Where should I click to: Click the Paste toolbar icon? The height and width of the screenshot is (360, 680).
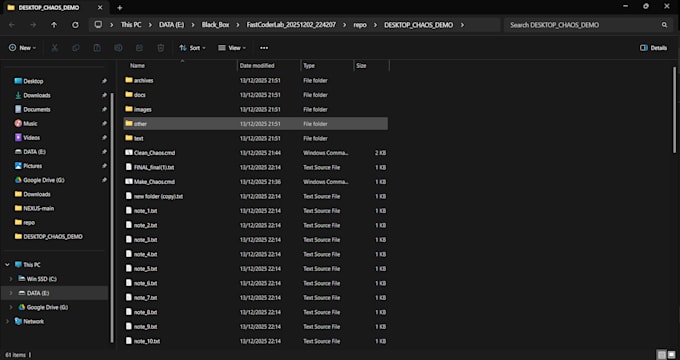(x=97, y=48)
